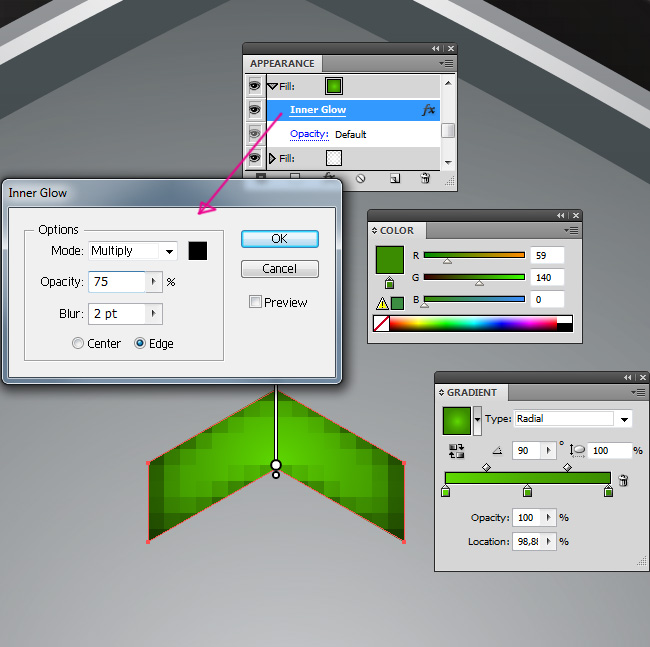Open the gradient angle arrow popup
The image size is (650, 647).
point(548,451)
